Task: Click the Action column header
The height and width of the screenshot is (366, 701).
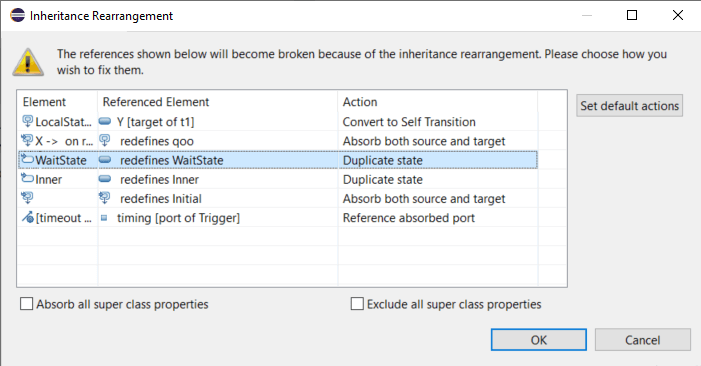Action: click(x=438, y=102)
